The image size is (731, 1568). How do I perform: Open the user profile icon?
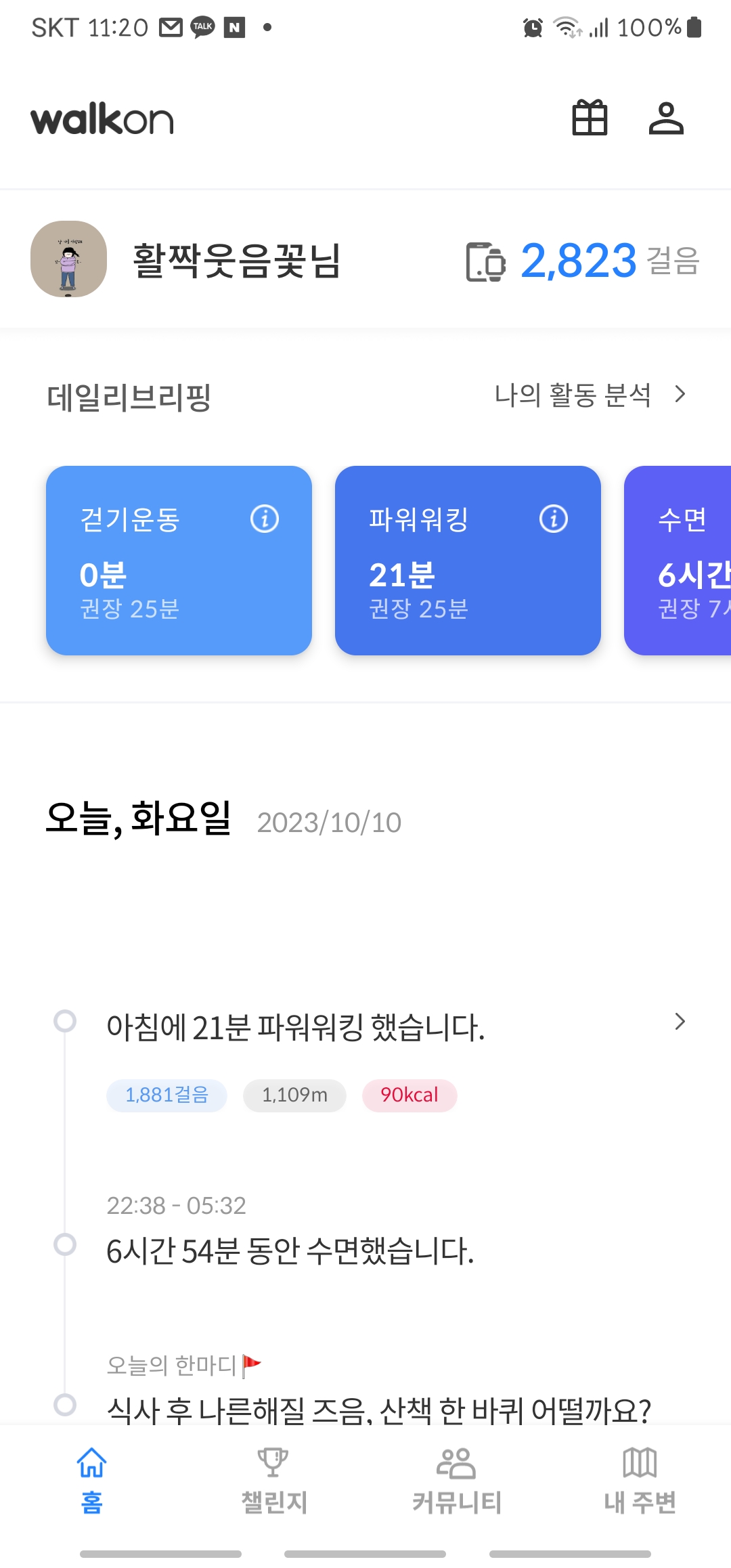coord(666,118)
